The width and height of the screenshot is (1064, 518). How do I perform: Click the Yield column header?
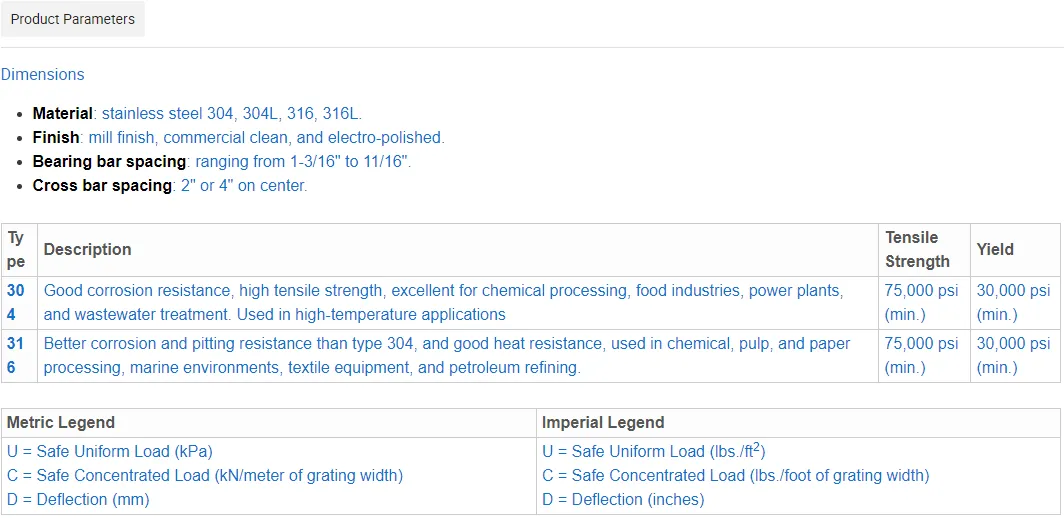click(x=995, y=249)
